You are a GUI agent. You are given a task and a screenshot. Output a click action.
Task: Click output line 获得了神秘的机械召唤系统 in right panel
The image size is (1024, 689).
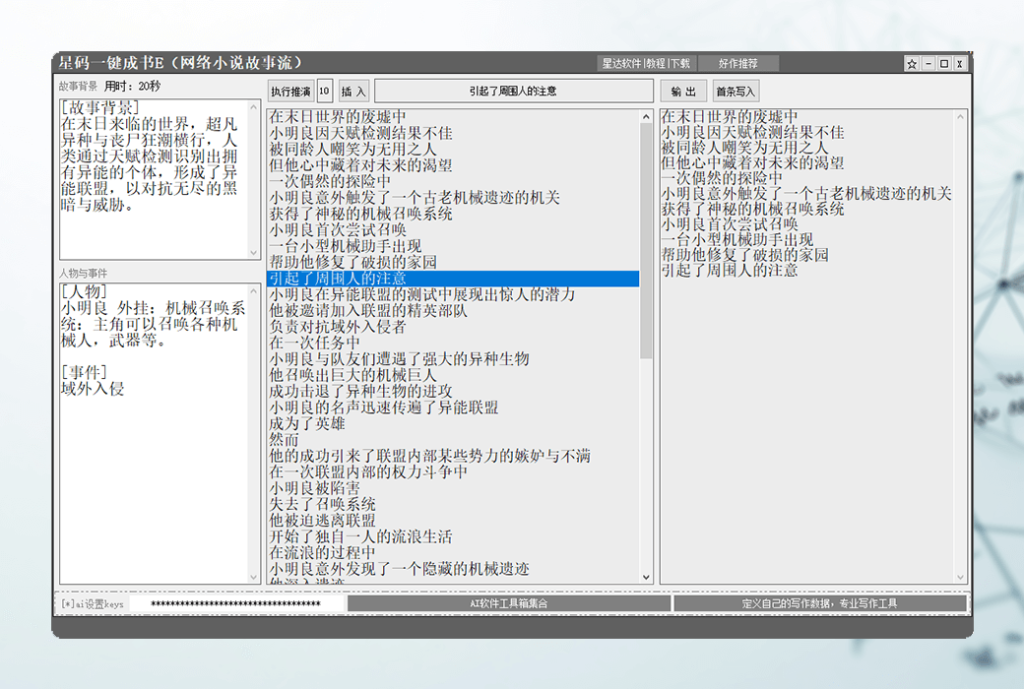[752, 209]
